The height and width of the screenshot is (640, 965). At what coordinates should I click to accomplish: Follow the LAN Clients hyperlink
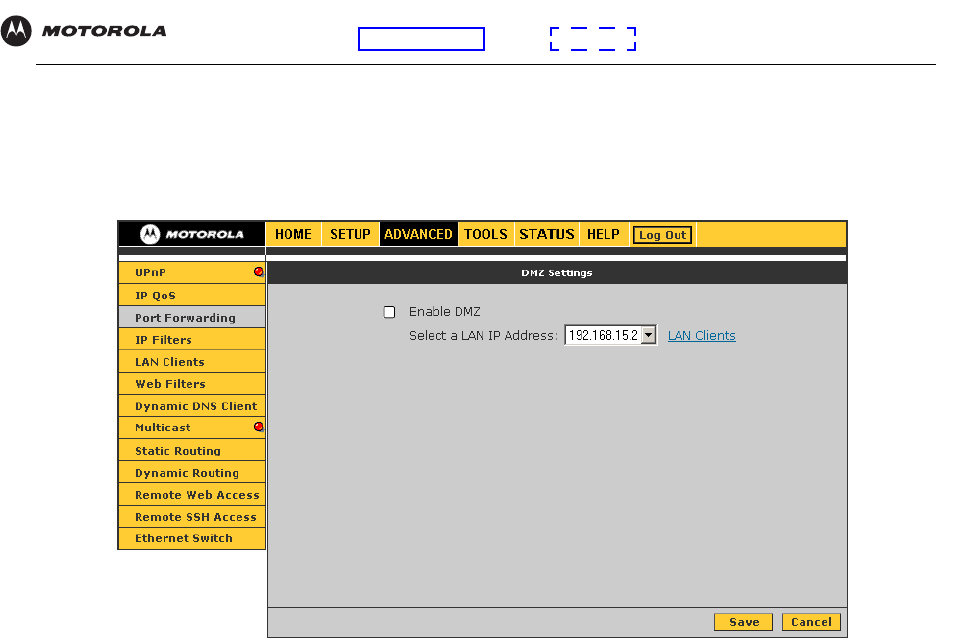pos(702,335)
